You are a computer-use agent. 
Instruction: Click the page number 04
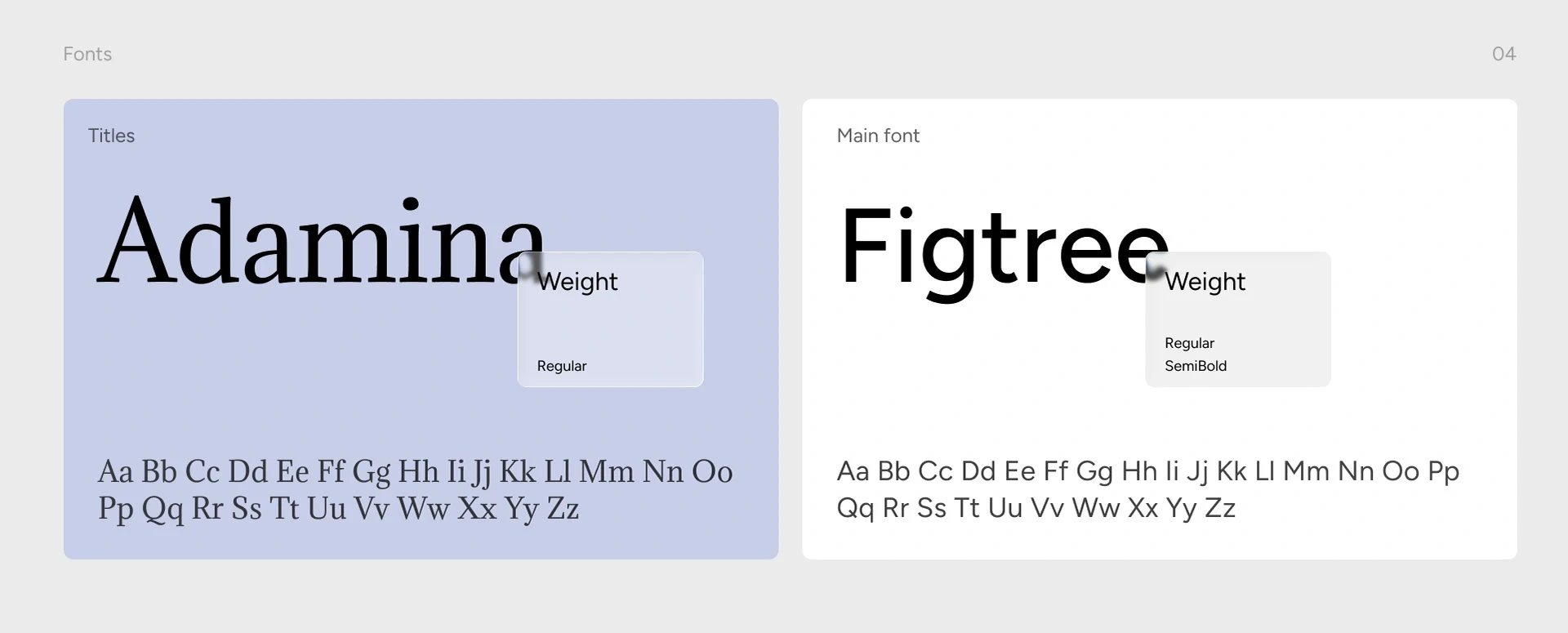pyautogui.click(x=1503, y=54)
